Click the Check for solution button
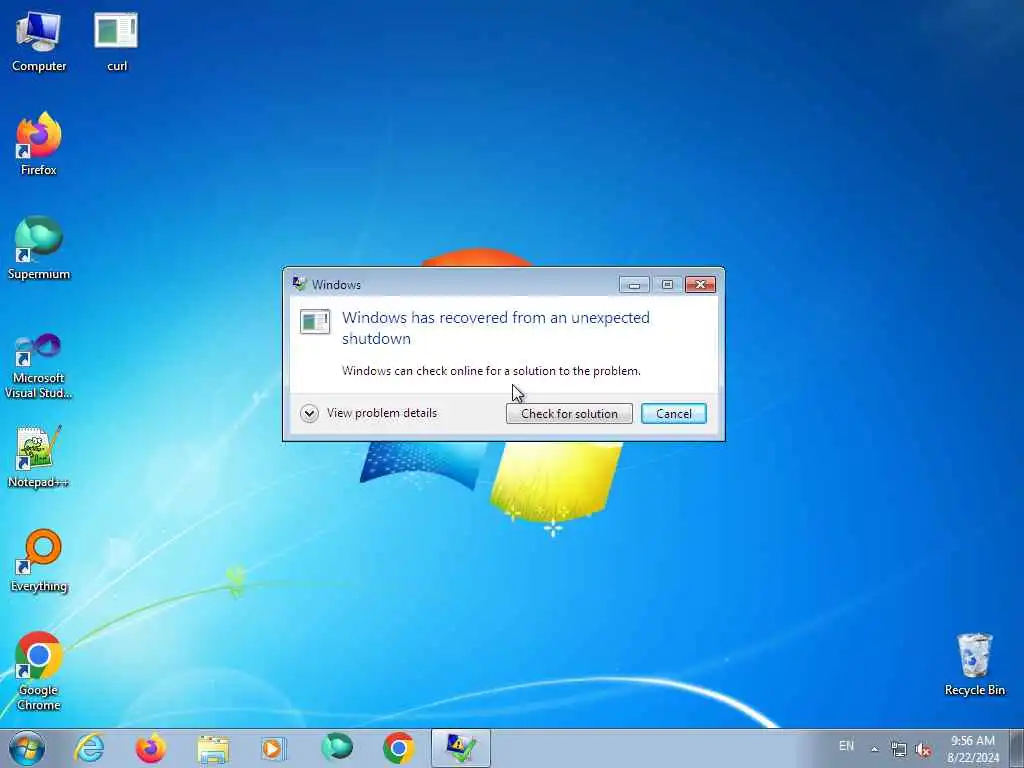Screen dimensions: 1024x768 569,413
